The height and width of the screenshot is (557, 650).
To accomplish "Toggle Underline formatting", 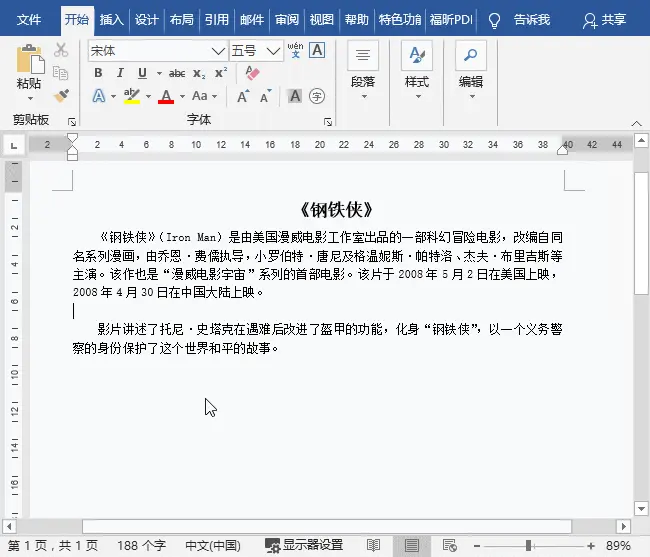I will (142, 73).
